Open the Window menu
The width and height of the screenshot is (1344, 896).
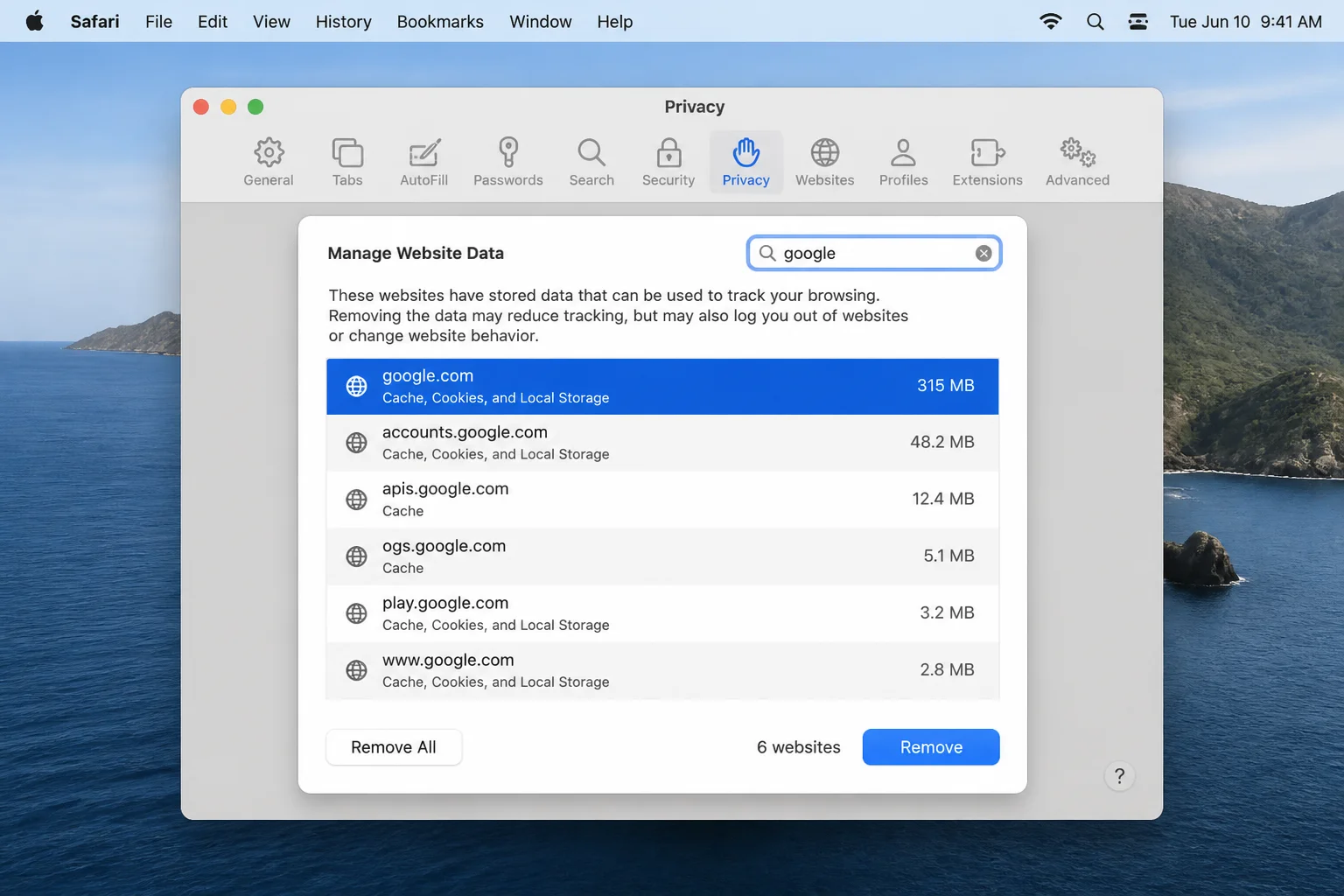click(x=541, y=21)
